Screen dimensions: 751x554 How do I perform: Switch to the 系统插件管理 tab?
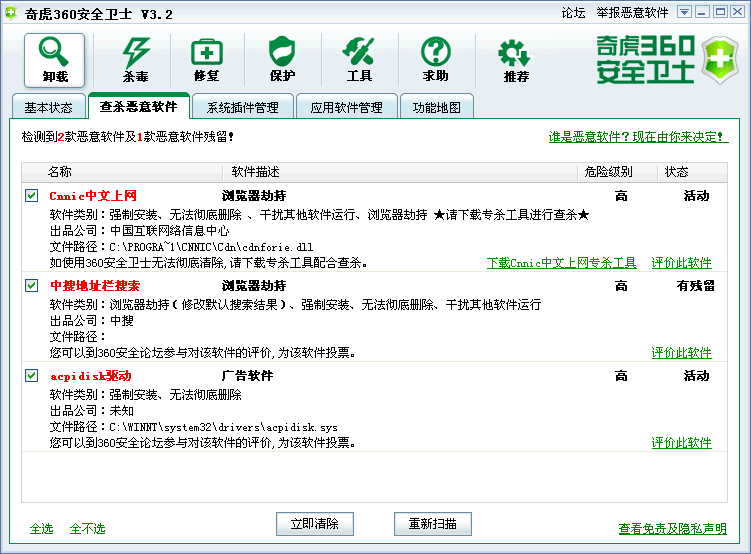242,107
